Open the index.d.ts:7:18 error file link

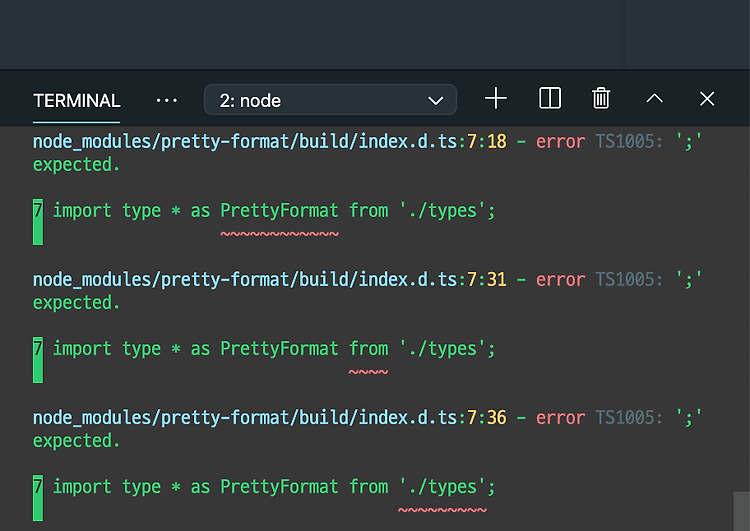pos(270,142)
